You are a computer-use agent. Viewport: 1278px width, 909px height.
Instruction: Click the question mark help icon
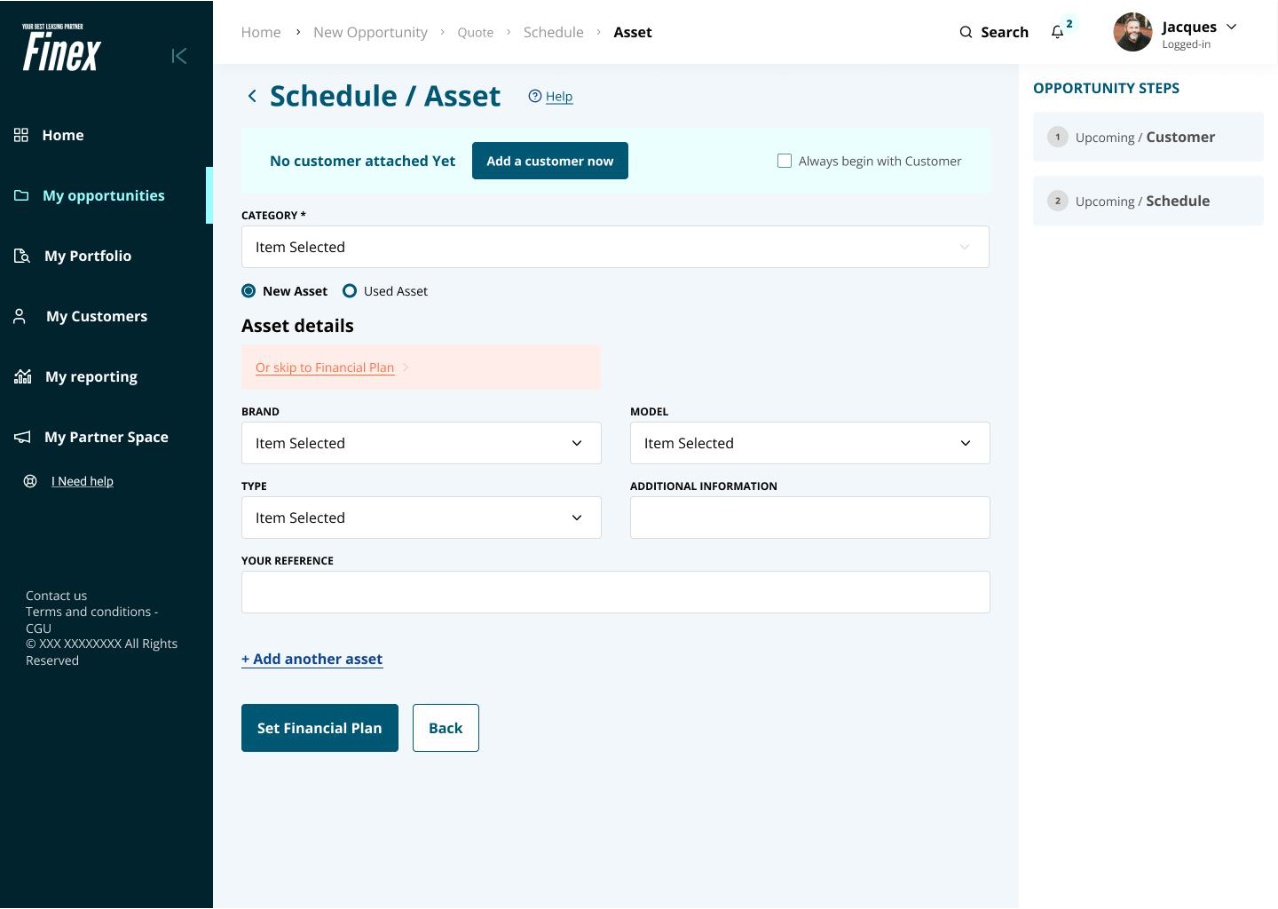coord(535,96)
